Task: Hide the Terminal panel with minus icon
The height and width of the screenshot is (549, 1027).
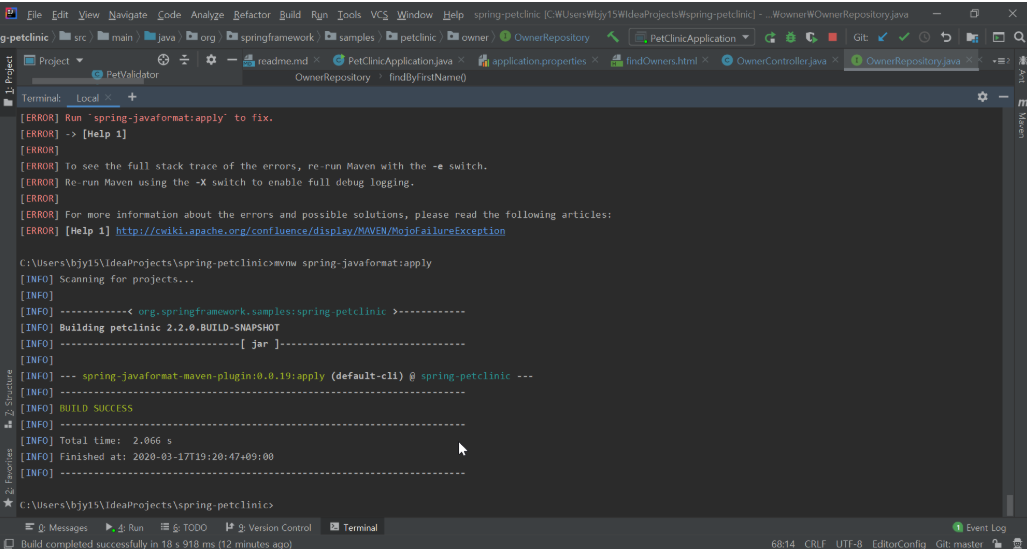Action: pyautogui.click(x=1003, y=97)
